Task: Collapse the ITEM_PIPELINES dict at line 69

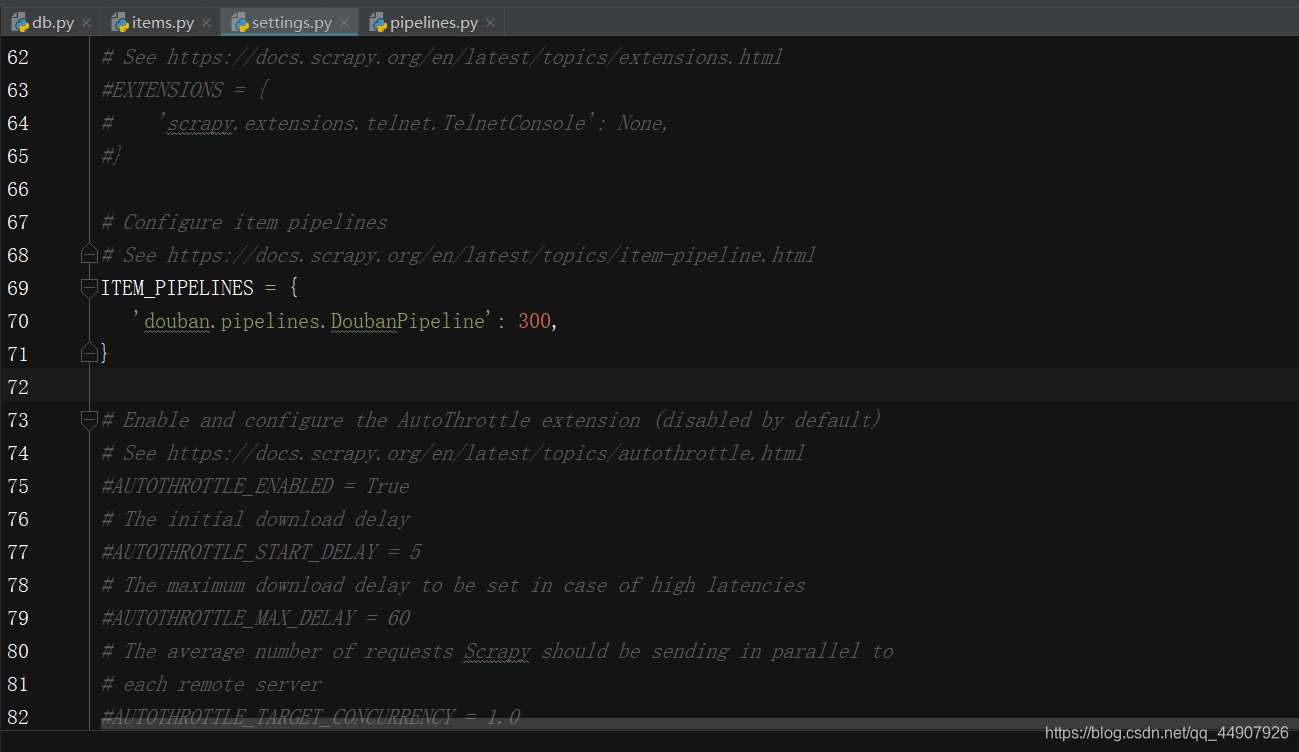Action: [89, 288]
